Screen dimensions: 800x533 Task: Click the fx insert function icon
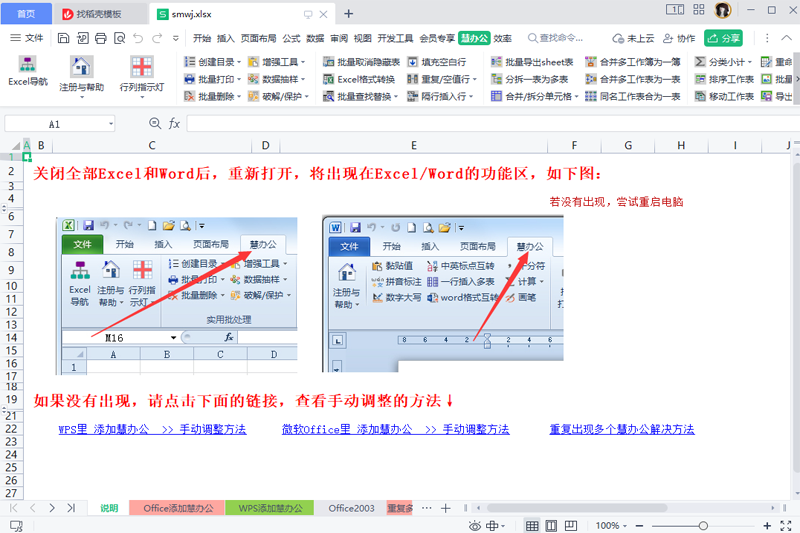(x=174, y=124)
